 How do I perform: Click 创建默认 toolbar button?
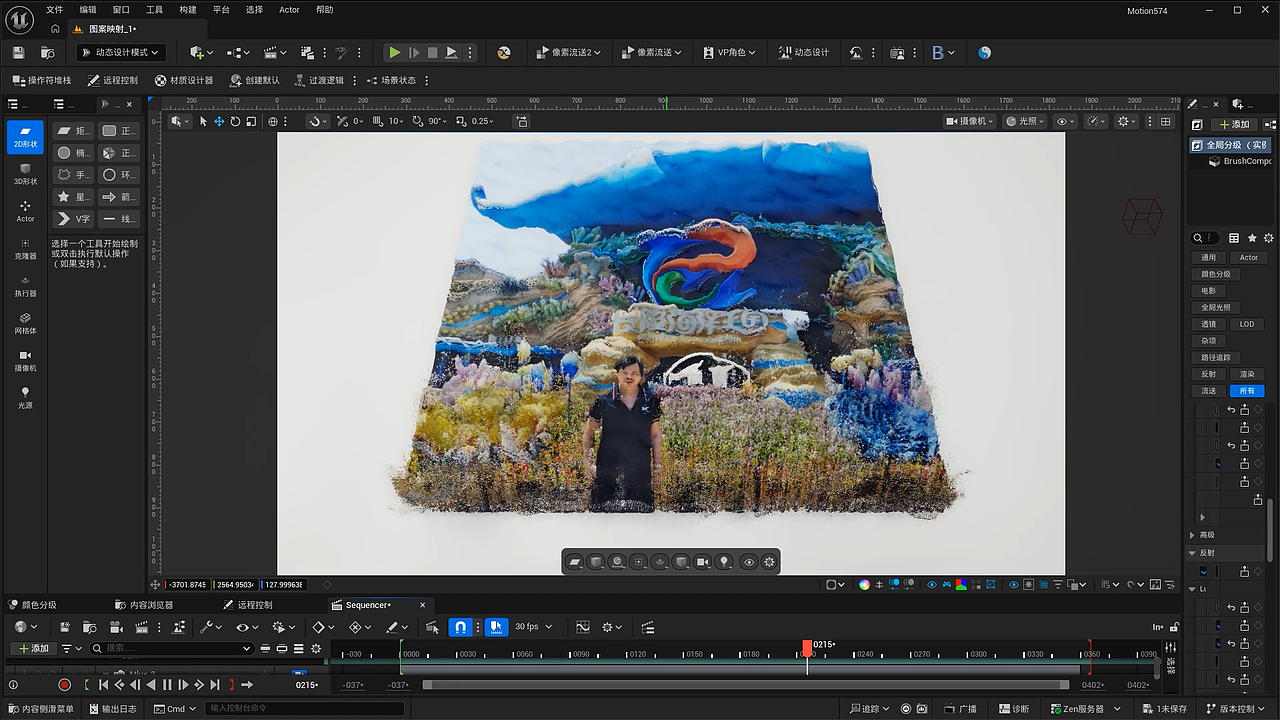click(255, 80)
